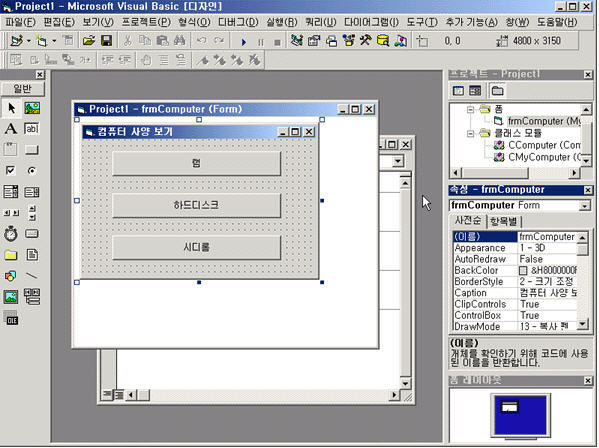Open the 보기(V) menu

tap(98, 22)
